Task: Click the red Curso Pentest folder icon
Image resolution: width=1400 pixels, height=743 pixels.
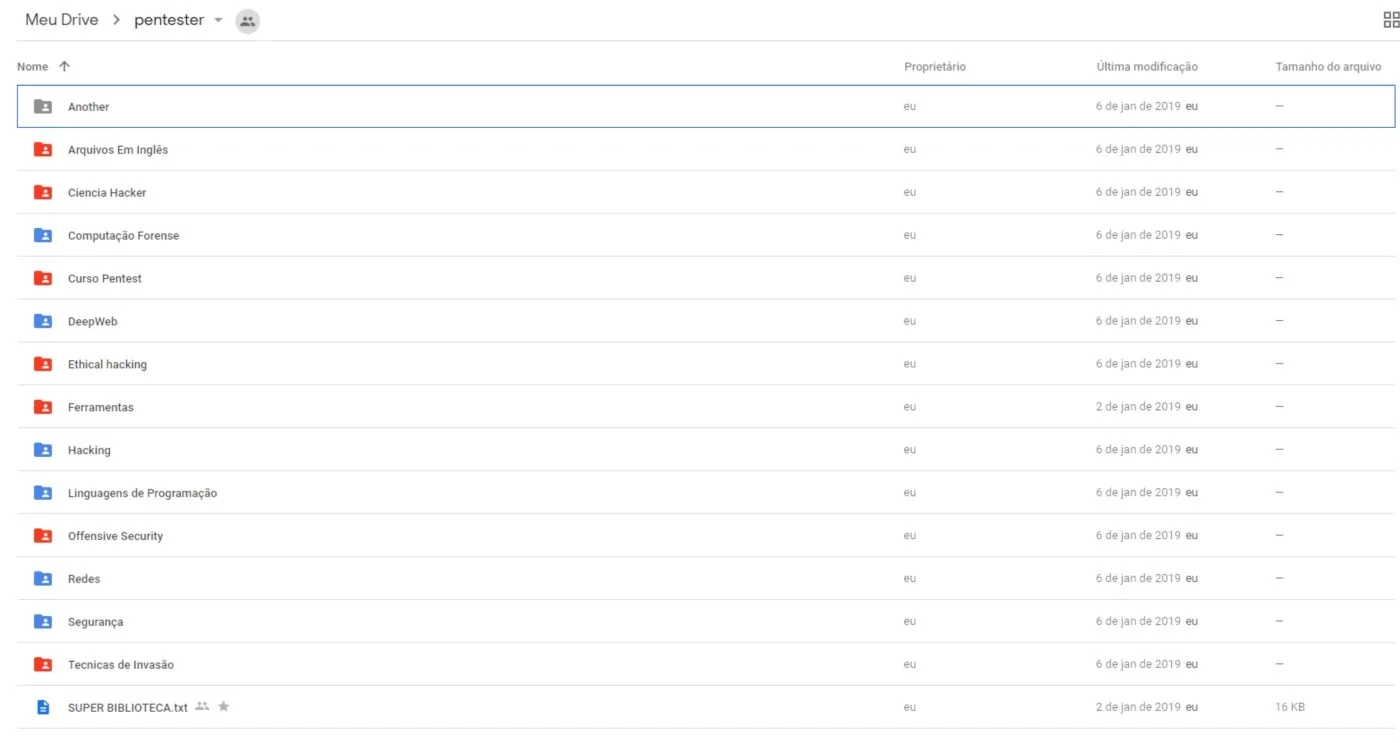Action: tap(43, 278)
